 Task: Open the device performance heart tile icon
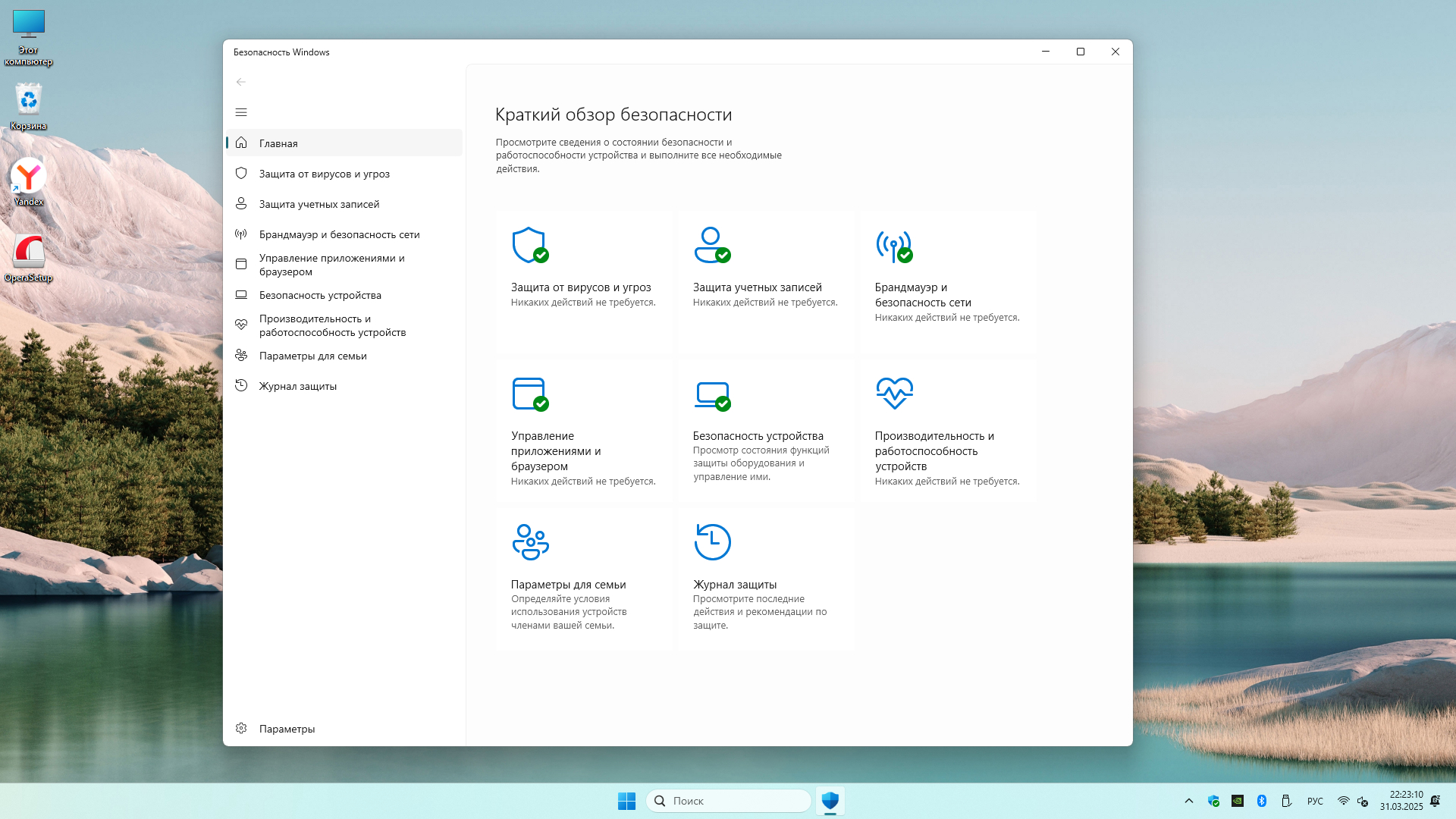pyautogui.click(x=894, y=393)
